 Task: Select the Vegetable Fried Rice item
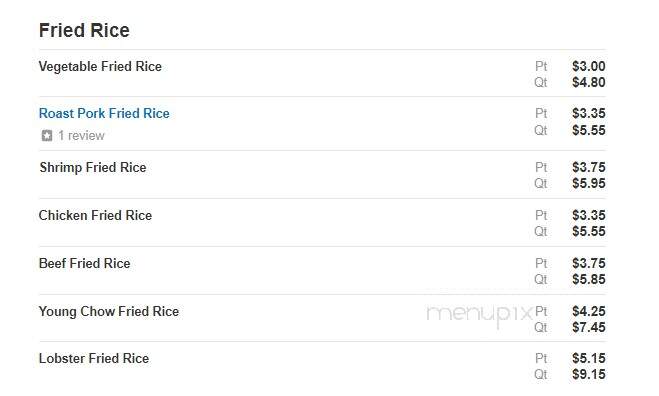coord(100,66)
